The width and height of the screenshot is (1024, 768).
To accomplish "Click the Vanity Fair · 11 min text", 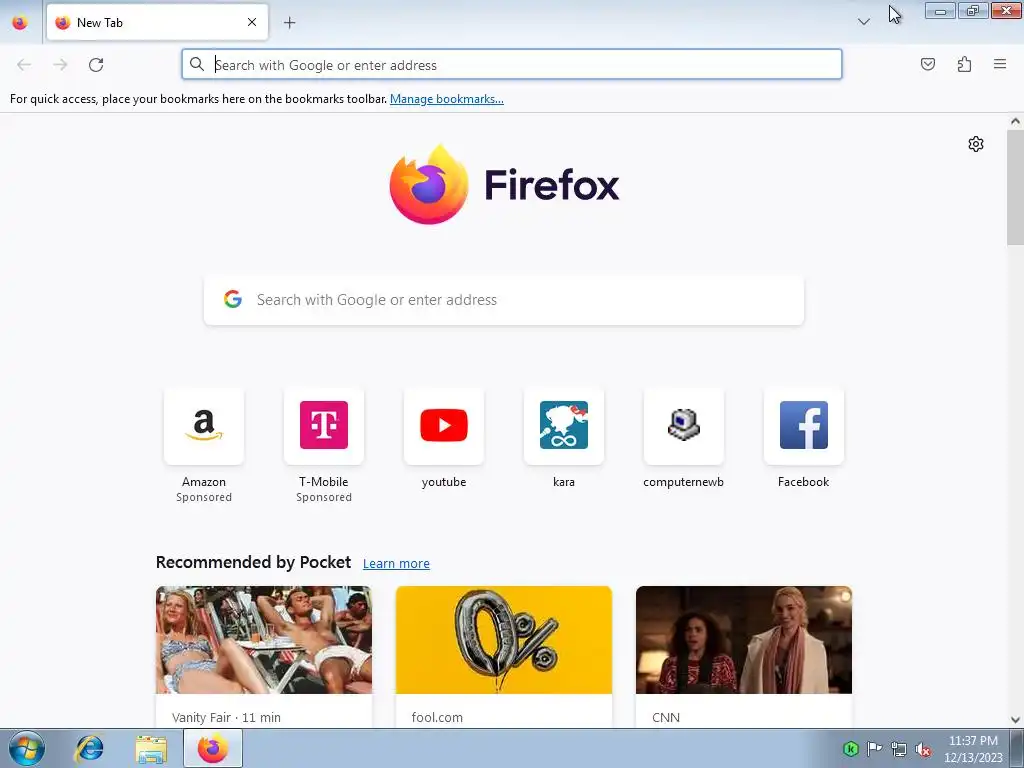I will pyautogui.click(x=226, y=717).
